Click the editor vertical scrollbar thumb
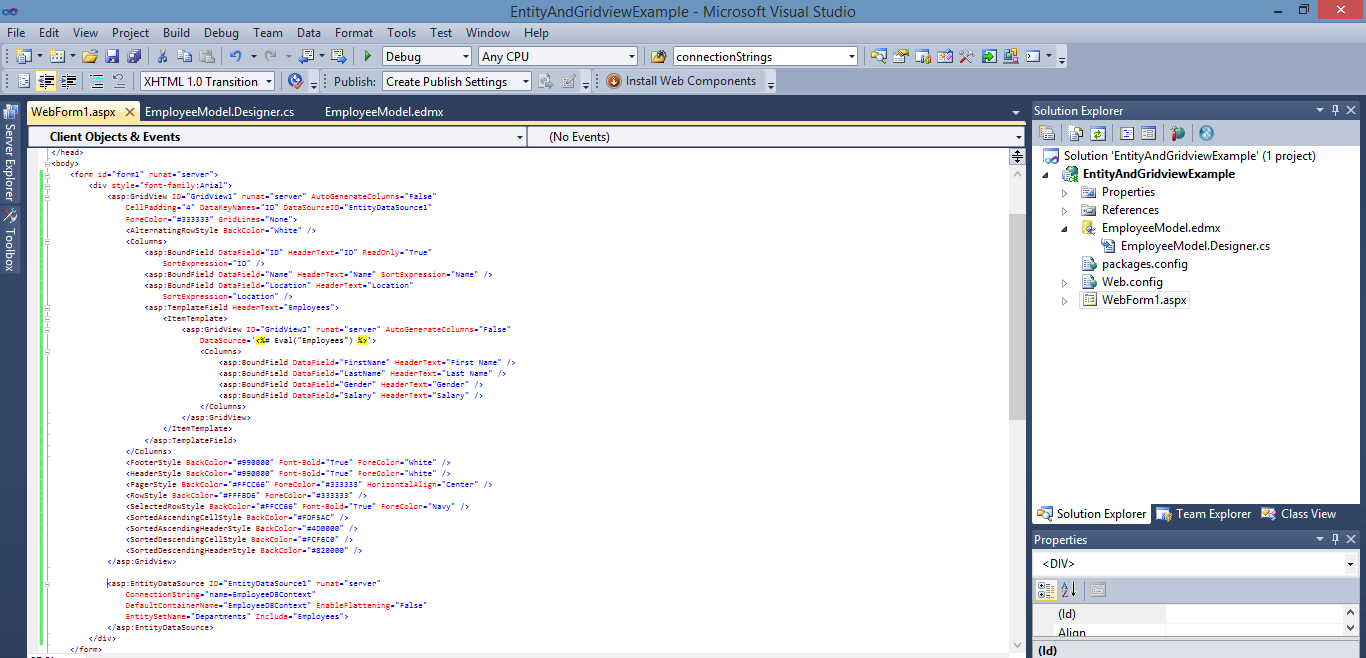Viewport: 1366px width, 658px height. pyautogui.click(x=1017, y=316)
